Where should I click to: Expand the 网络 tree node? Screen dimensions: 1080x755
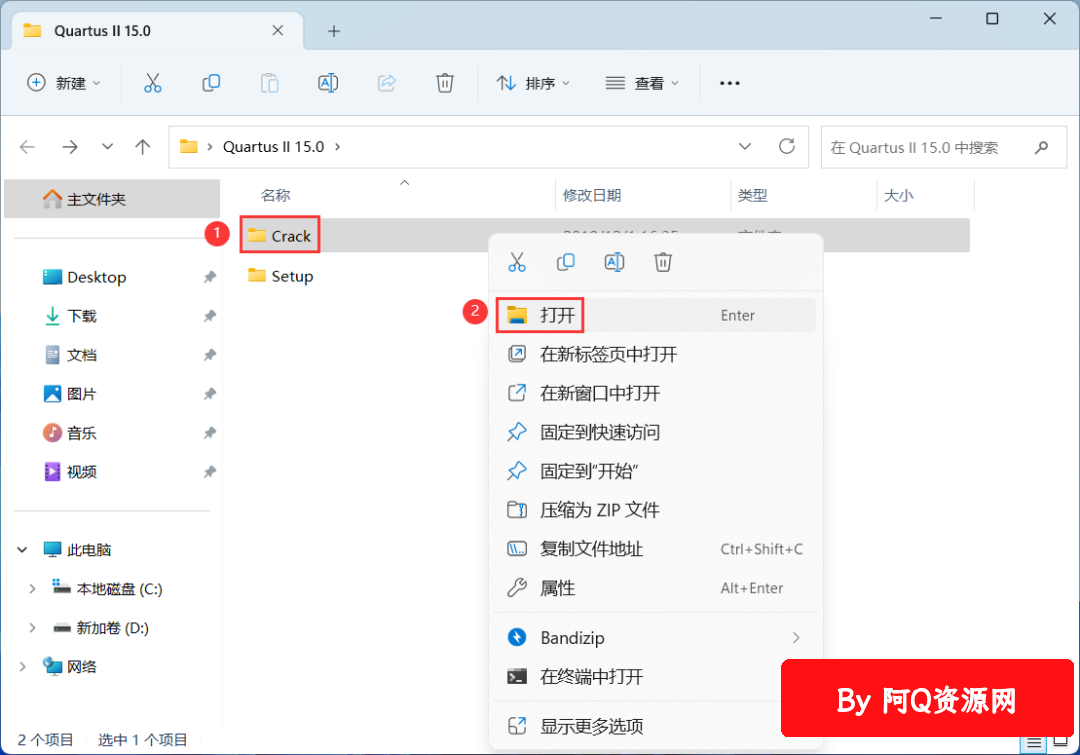[x=22, y=666]
